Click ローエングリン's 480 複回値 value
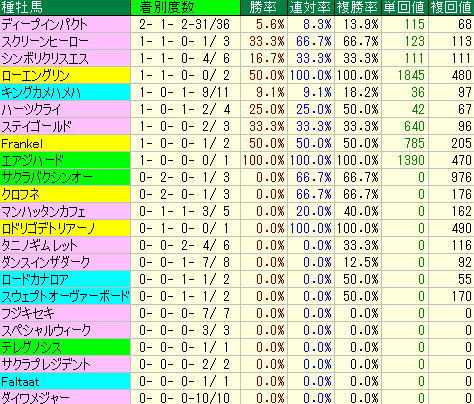The image size is (474, 404). 461,75
